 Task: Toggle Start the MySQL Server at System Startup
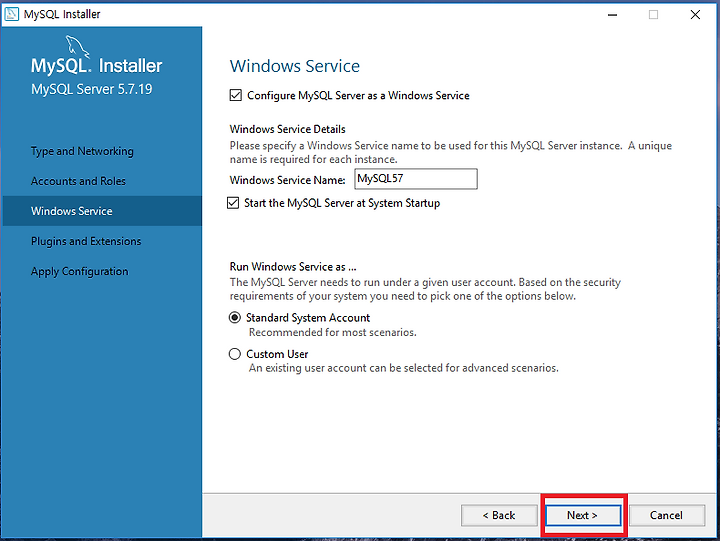(233, 203)
